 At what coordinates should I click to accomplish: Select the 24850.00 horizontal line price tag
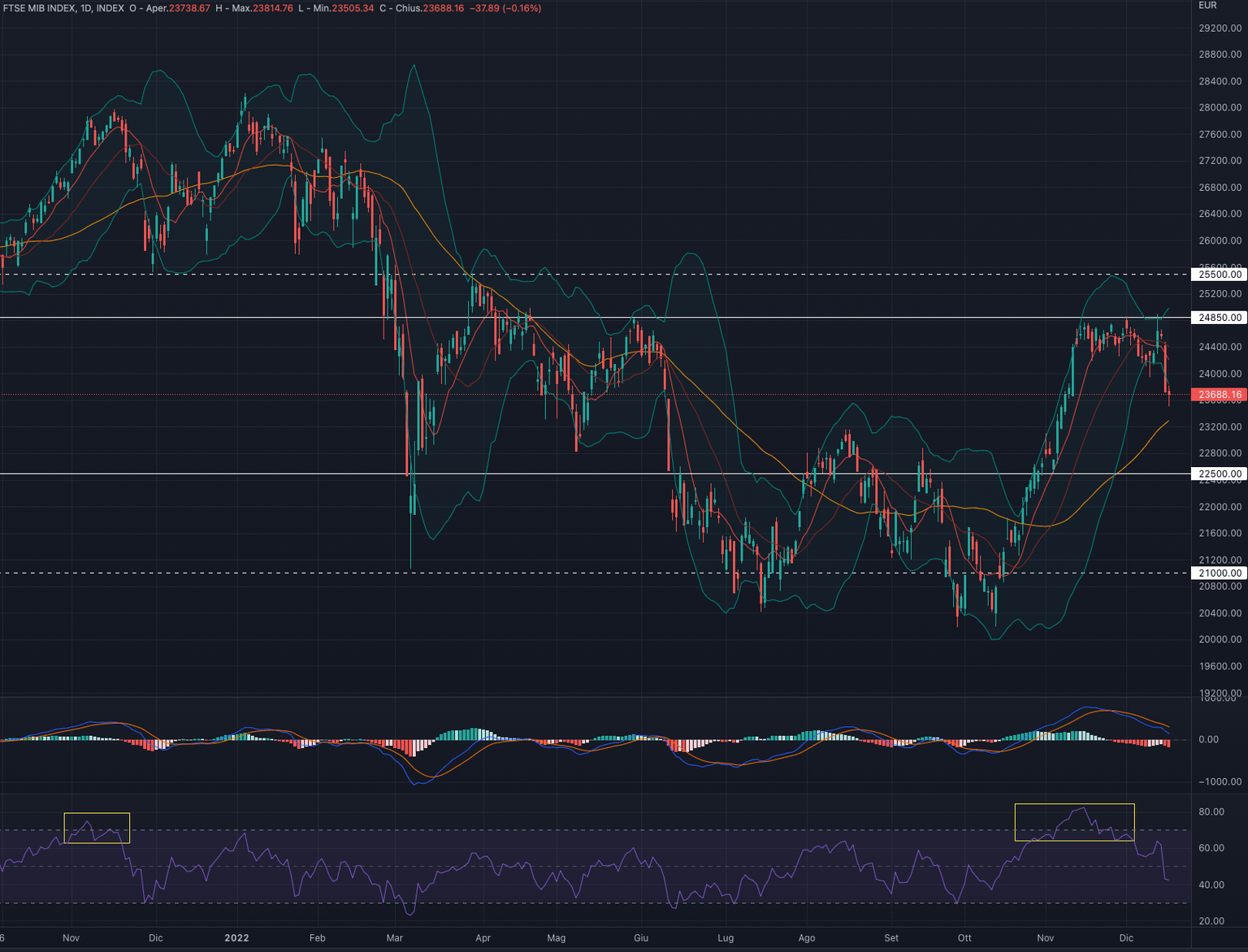(1219, 318)
